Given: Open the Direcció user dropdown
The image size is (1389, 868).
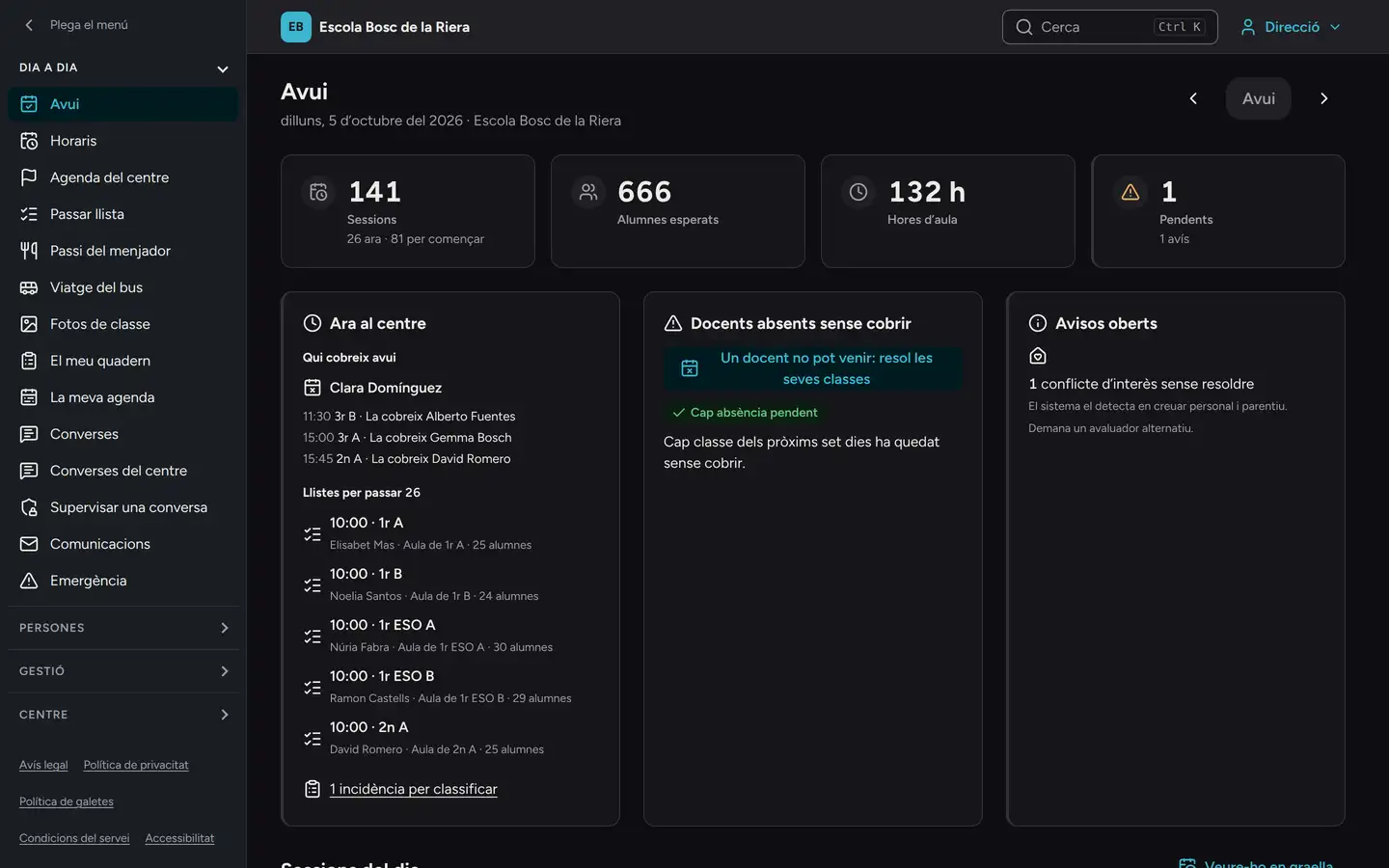Looking at the screenshot, I should pyautogui.click(x=1291, y=27).
